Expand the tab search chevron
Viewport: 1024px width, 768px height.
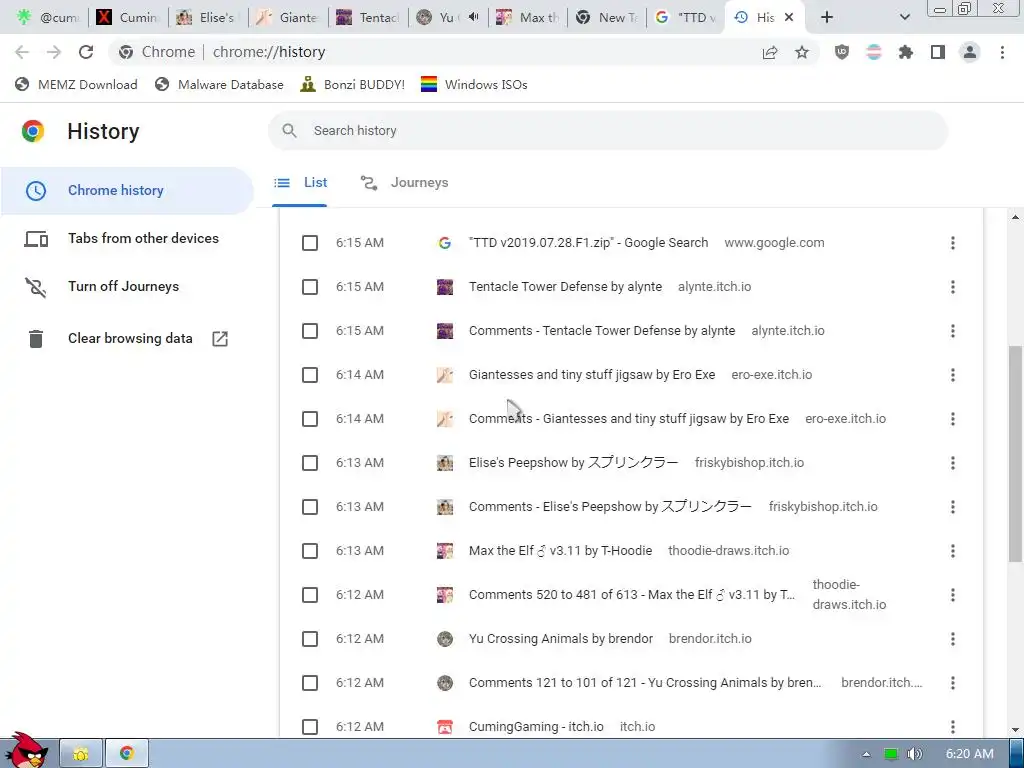coord(904,18)
